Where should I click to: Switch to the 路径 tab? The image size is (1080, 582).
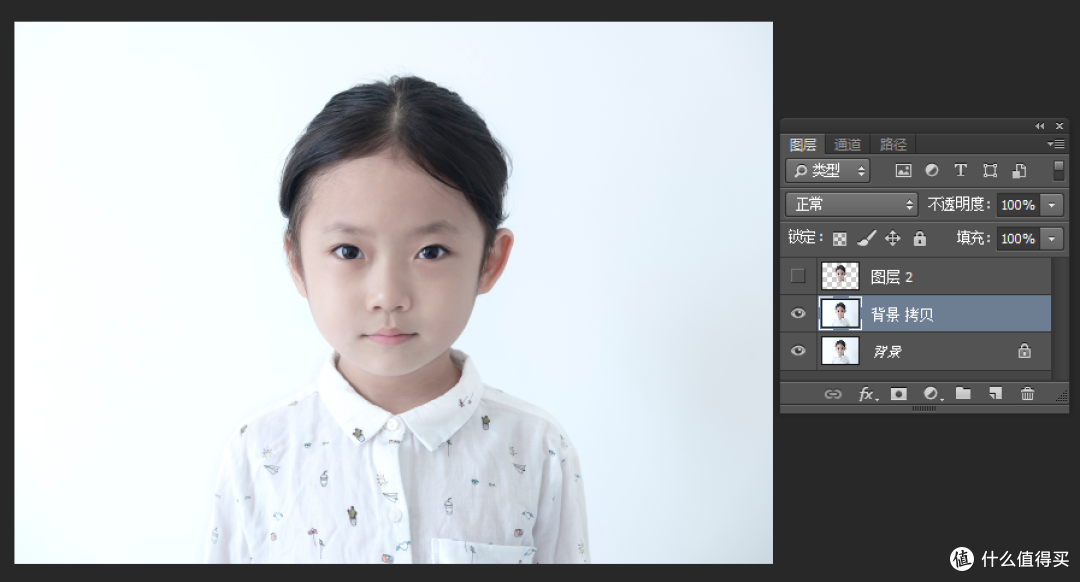(893, 145)
